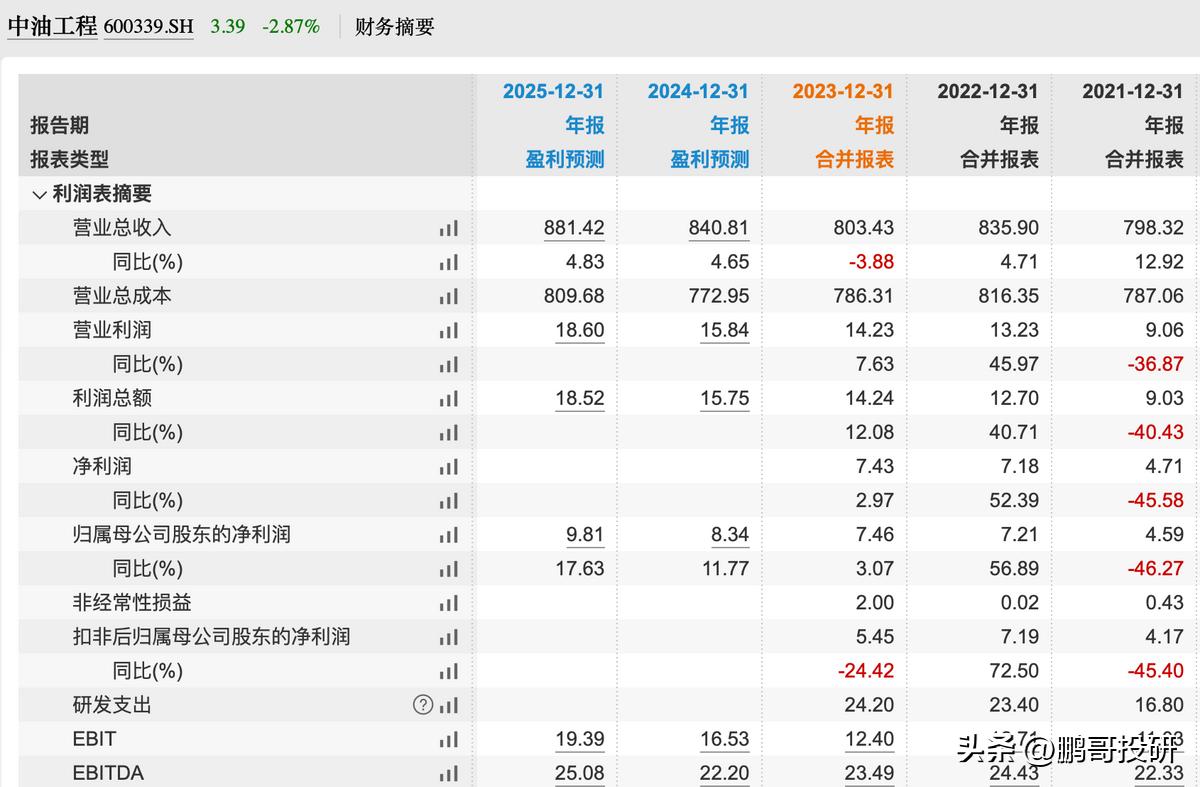
Task: Open trend chart icon for EBIT
Action: point(449,739)
